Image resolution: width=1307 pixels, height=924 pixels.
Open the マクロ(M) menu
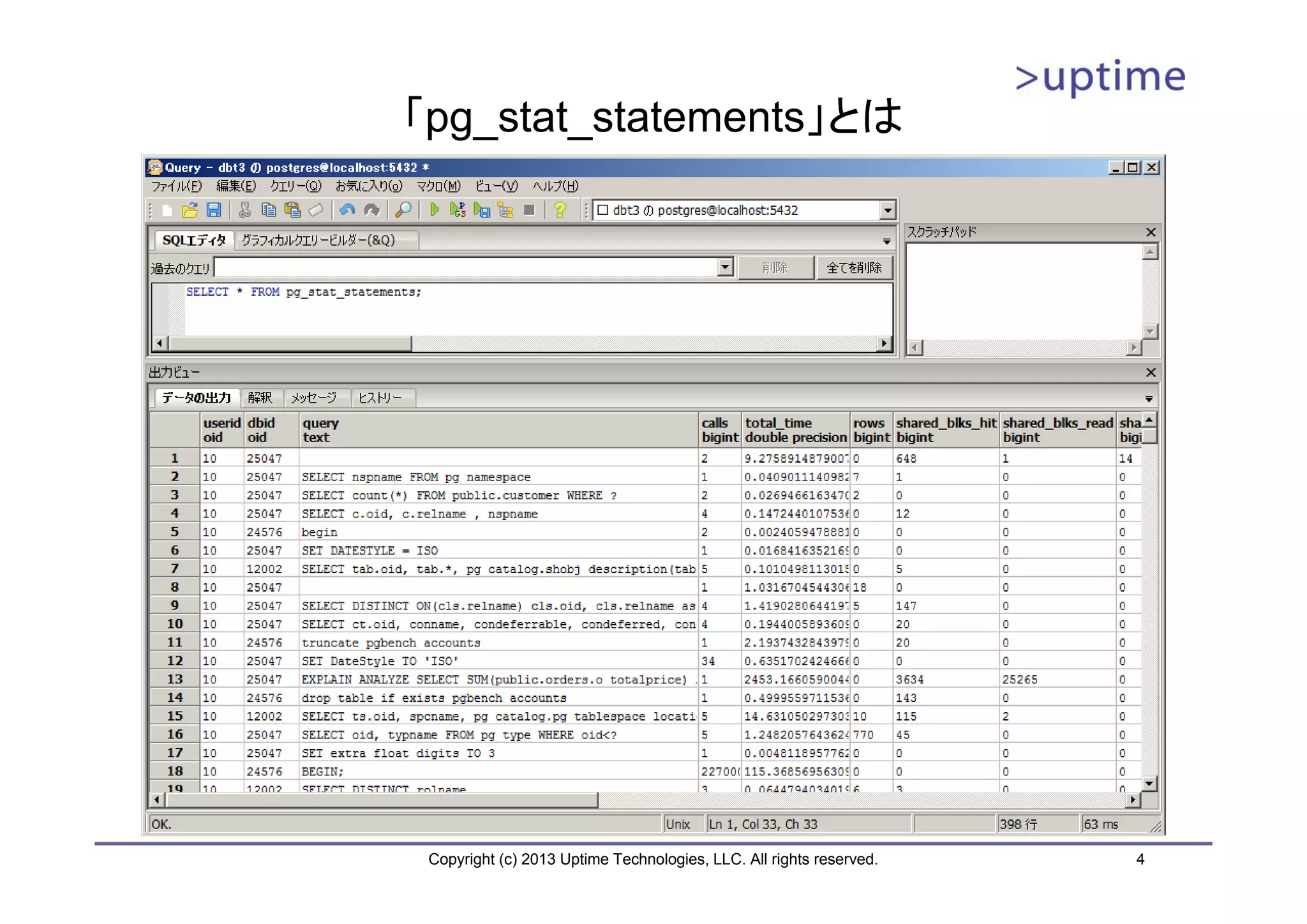click(x=438, y=186)
